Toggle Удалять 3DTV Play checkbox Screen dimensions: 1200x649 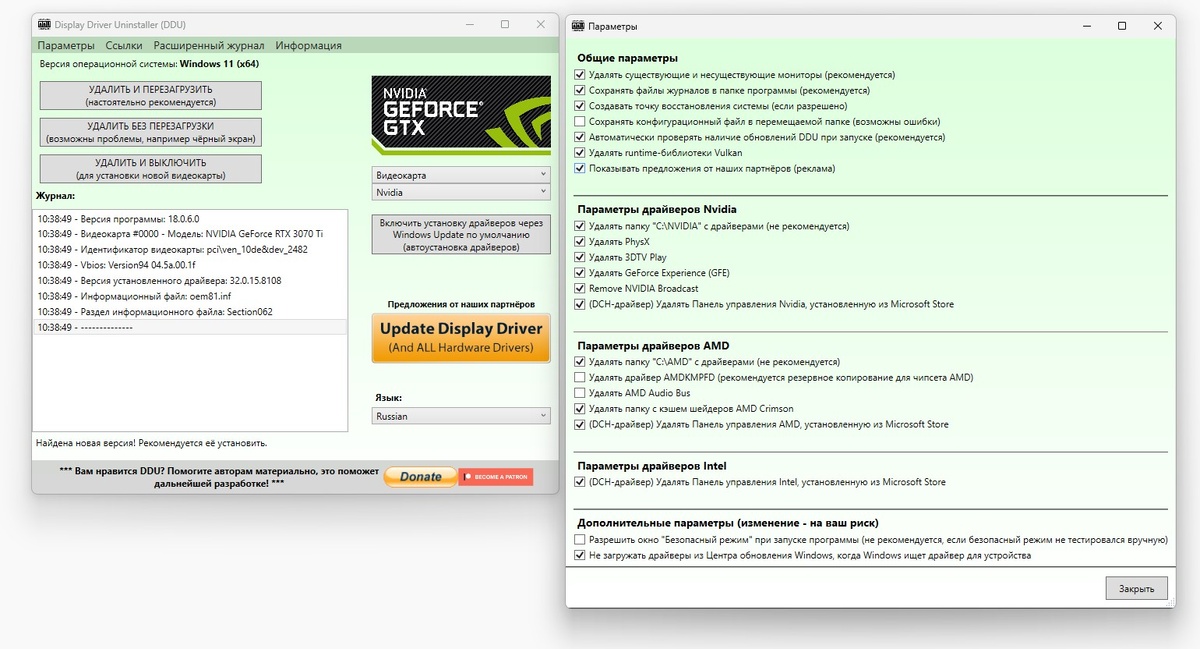580,257
